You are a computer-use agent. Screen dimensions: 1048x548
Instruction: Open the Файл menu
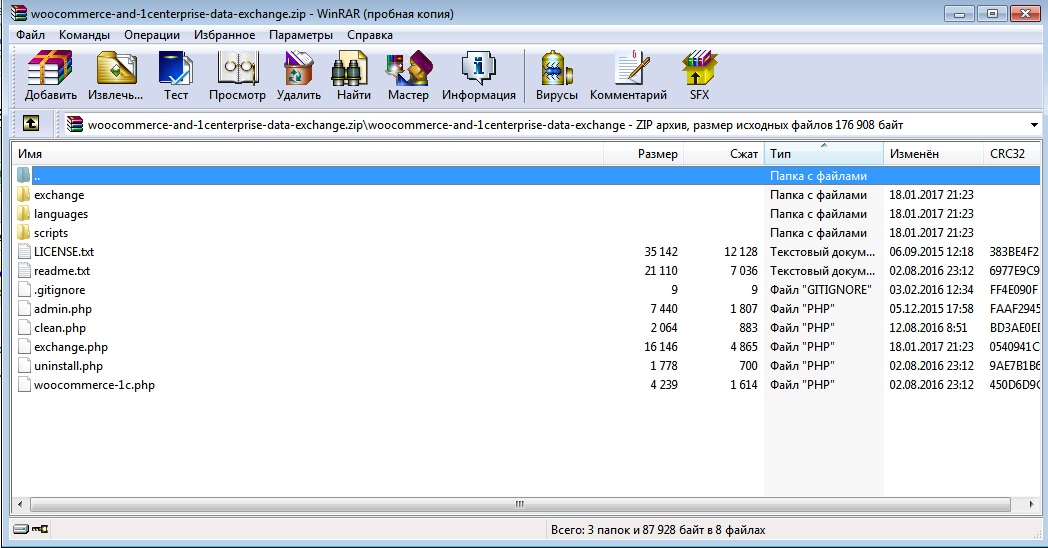pos(30,35)
